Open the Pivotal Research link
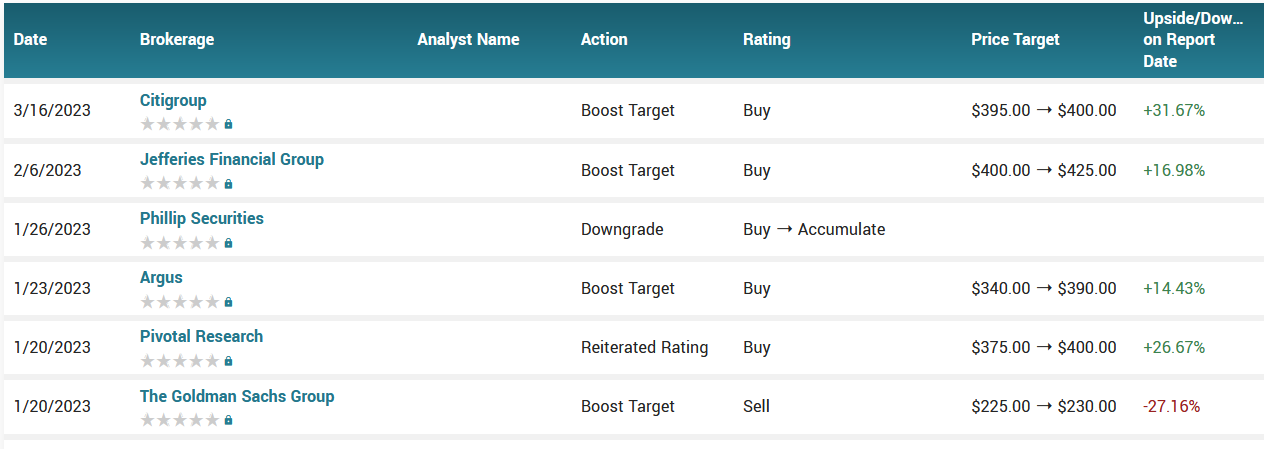Viewport: 1264px width, 449px height. 202,336
